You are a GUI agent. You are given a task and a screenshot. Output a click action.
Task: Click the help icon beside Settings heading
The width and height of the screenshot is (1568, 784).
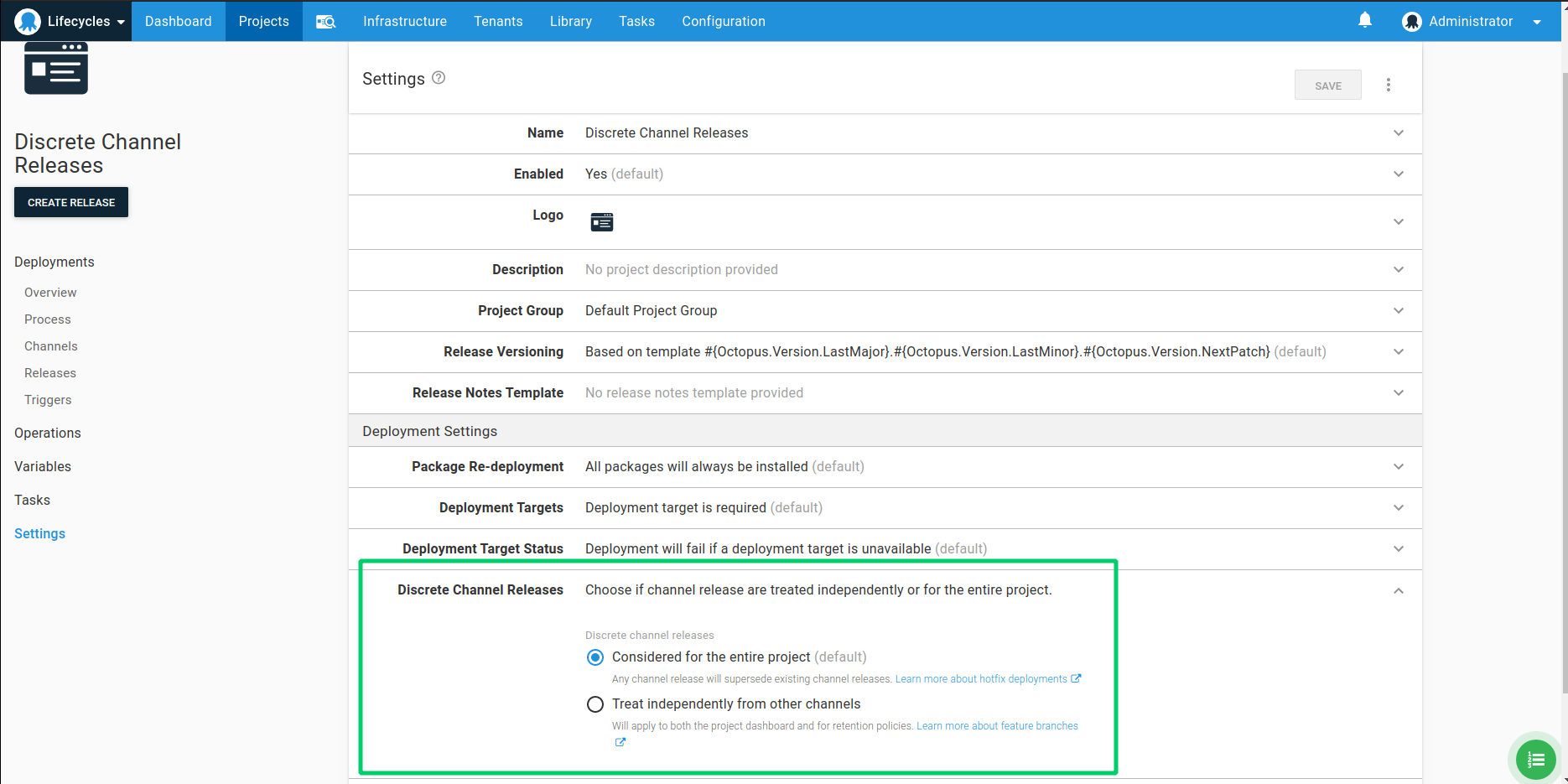(439, 78)
